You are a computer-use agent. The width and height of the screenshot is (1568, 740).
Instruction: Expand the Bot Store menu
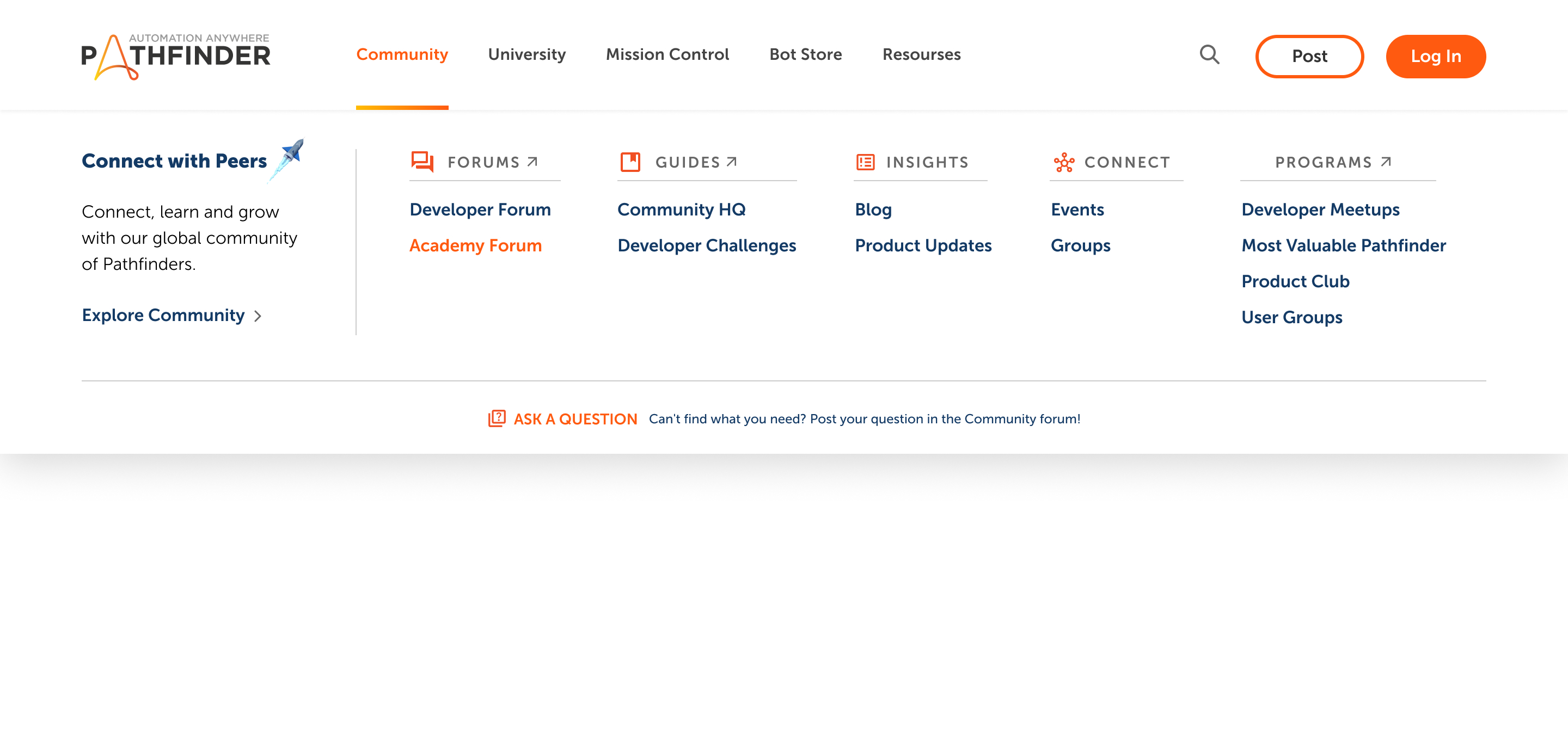(x=805, y=55)
